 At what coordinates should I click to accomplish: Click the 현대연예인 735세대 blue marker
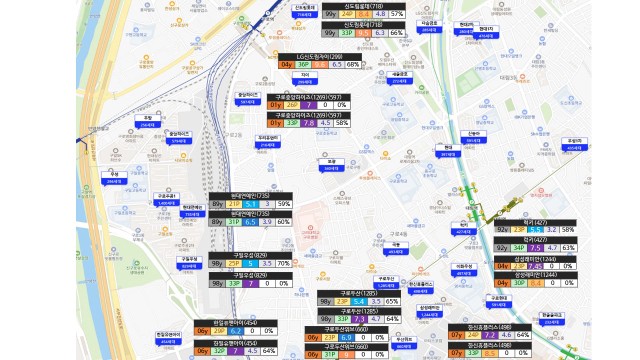click(x=192, y=211)
